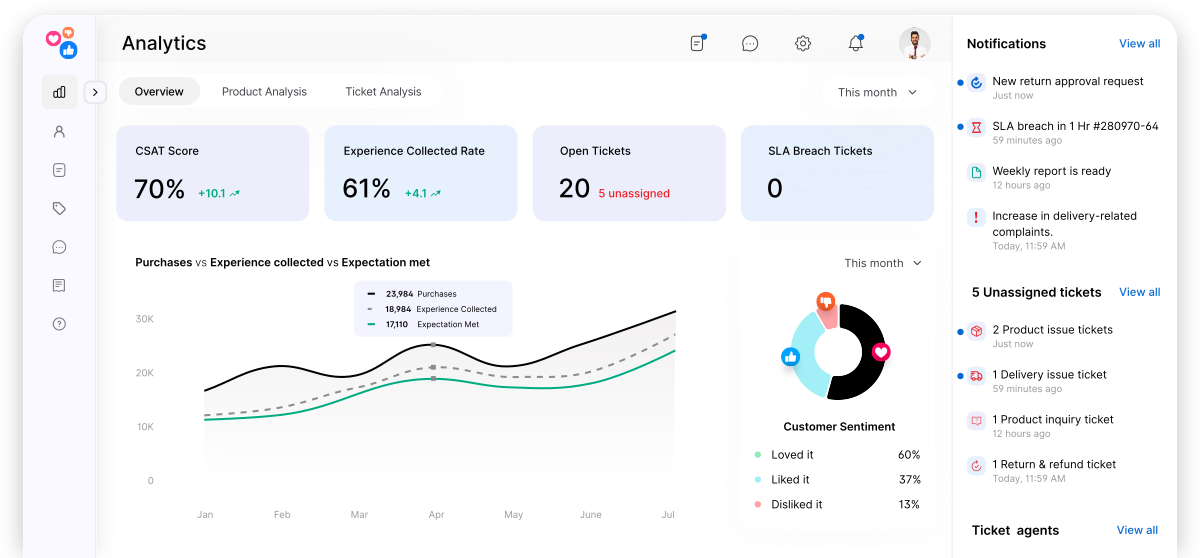Open the analytics bar chart sidebar icon
The height and width of the screenshot is (558, 1200).
[x=59, y=92]
